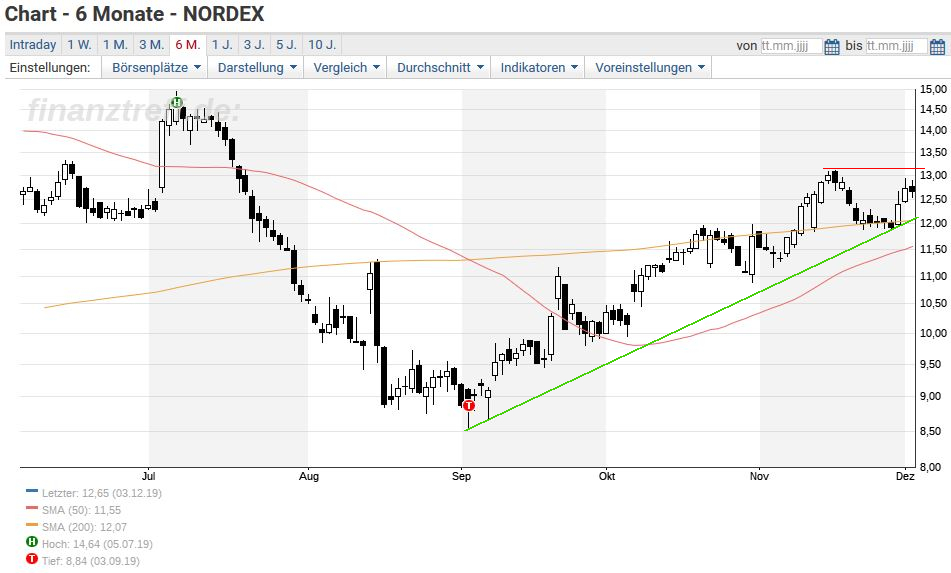This screenshot has width=951, height=573.
Task: Select the 1 M. timeframe tab
Action: point(115,45)
